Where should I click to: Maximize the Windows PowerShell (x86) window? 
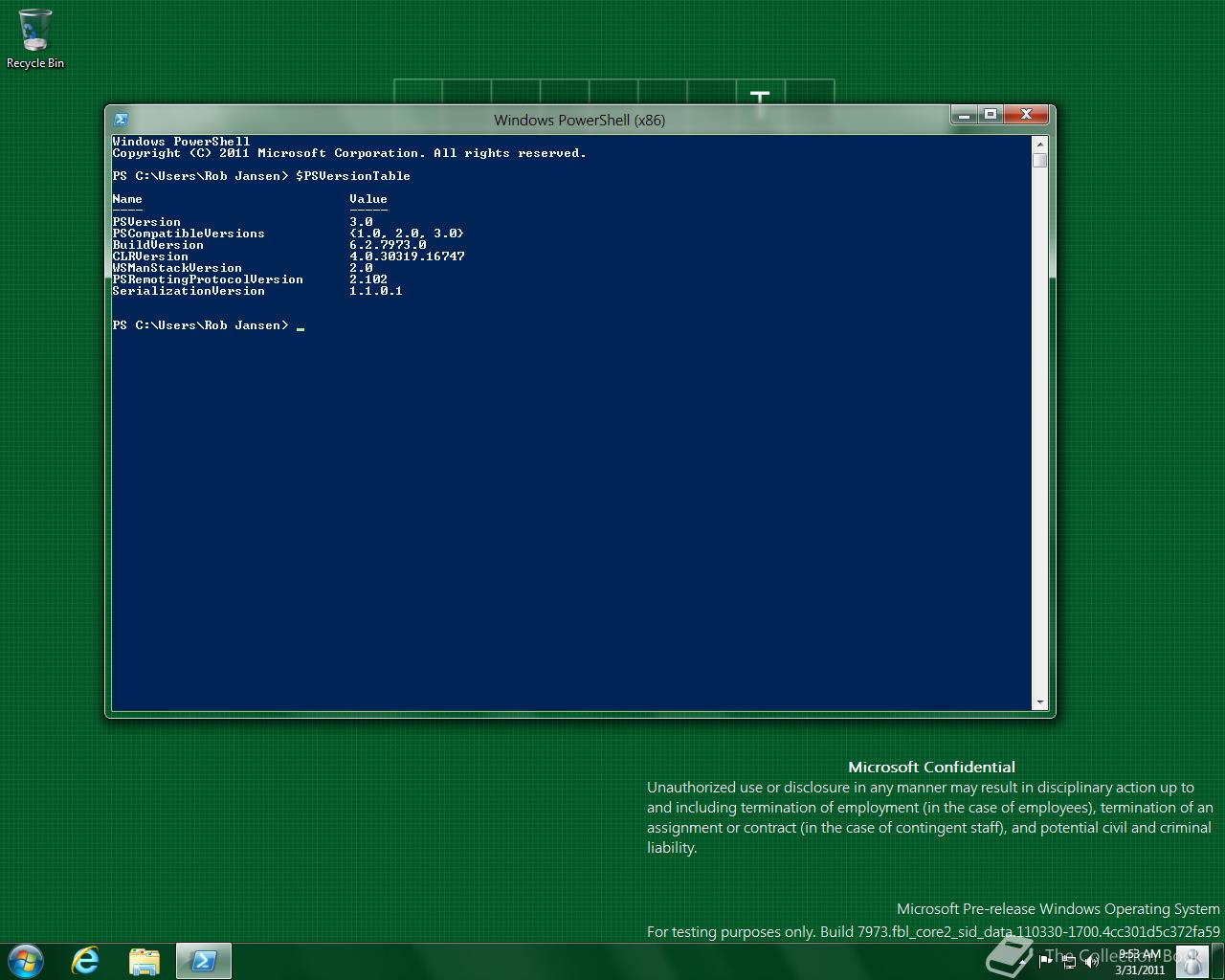click(x=991, y=115)
